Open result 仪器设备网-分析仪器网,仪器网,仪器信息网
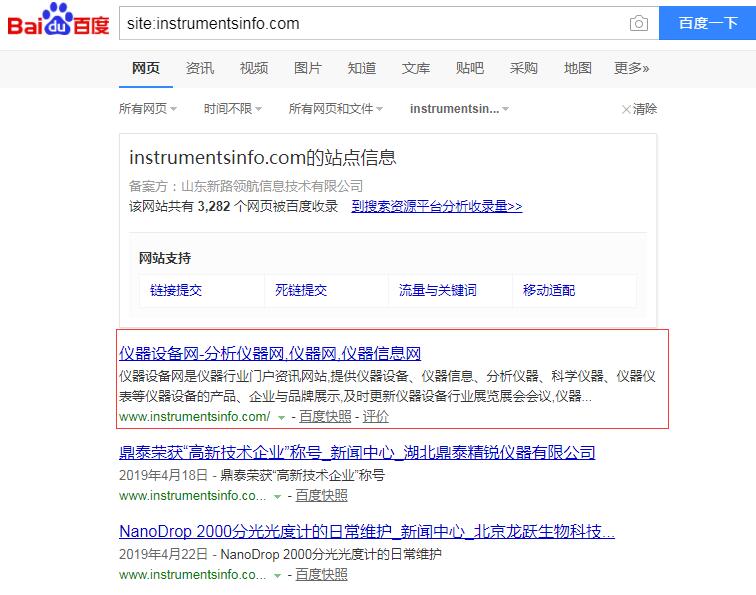The width and height of the screenshot is (756, 595). point(270,353)
